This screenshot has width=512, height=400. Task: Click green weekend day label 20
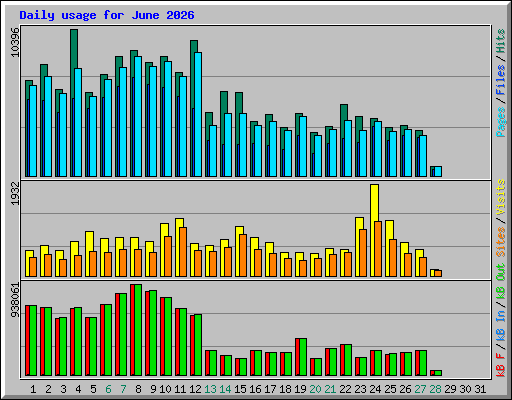[315, 389]
